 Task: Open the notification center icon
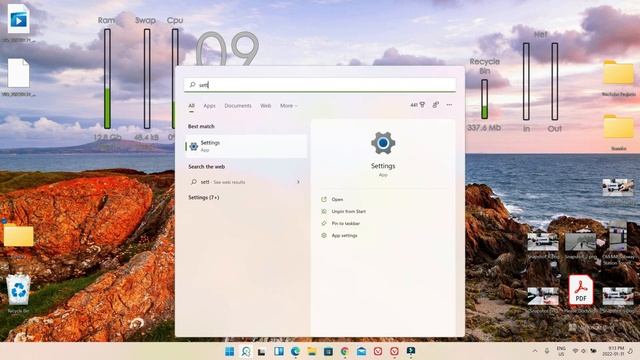(x=631, y=351)
